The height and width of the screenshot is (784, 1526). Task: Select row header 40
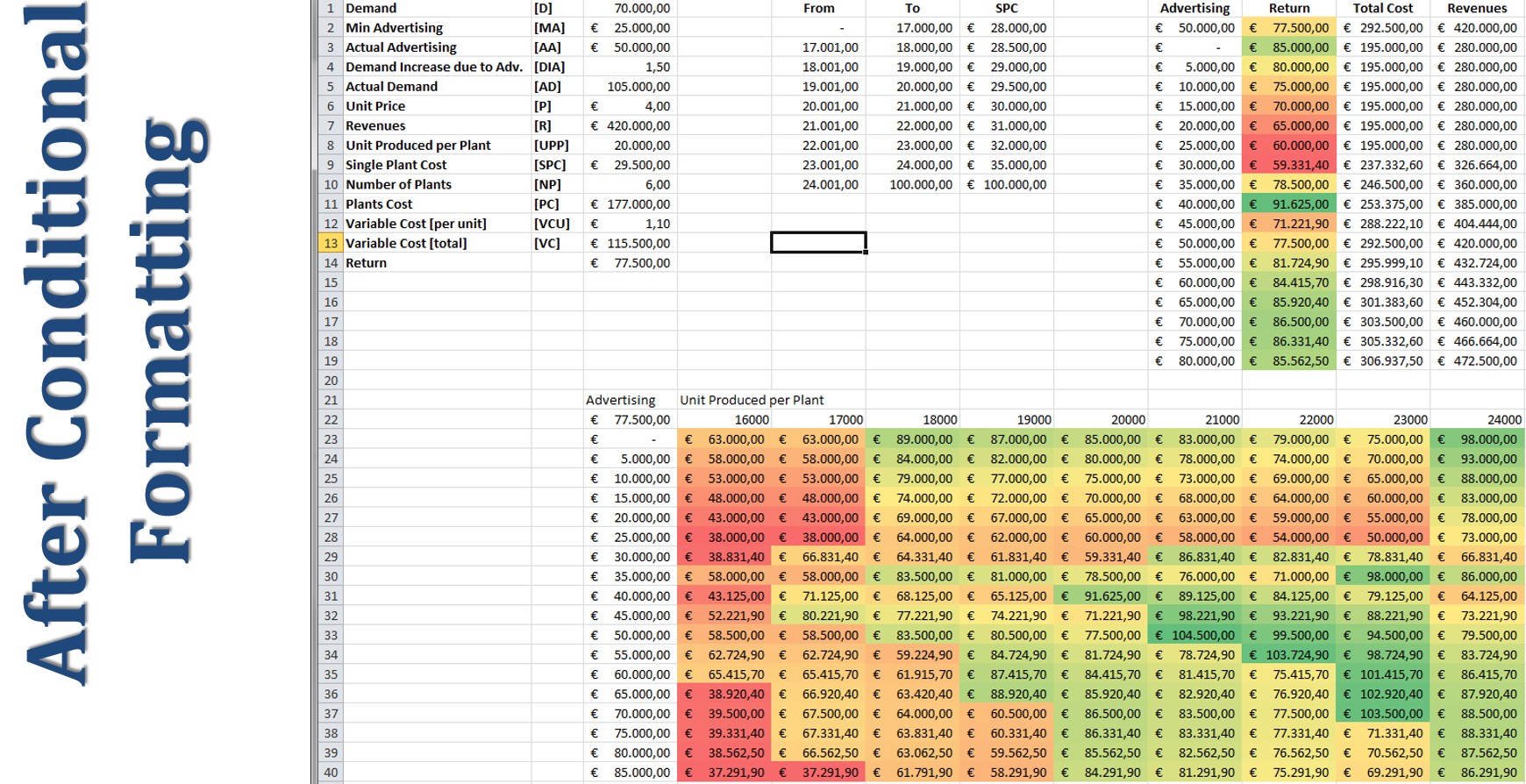tap(331, 773)
